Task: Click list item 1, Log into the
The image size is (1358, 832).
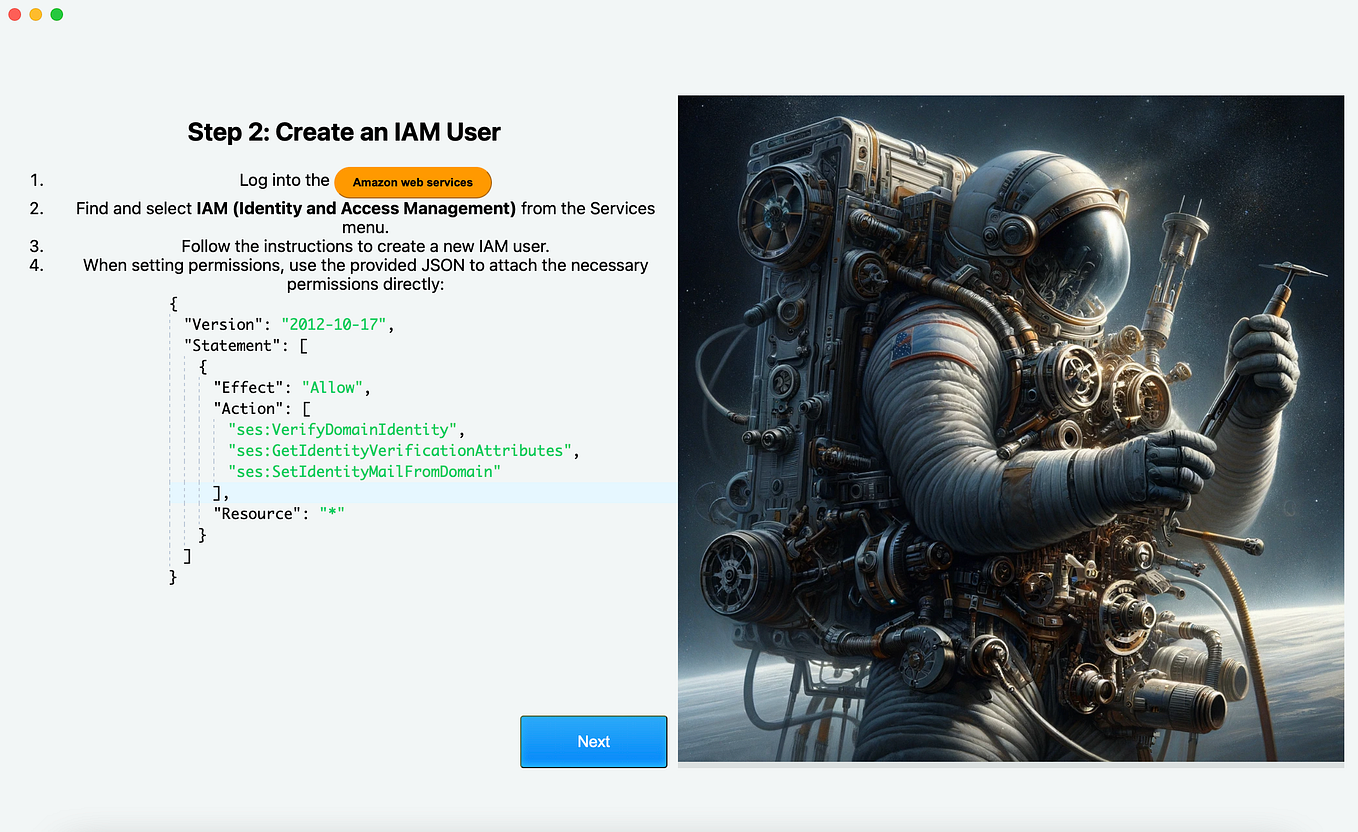Action: click(285, 180)
